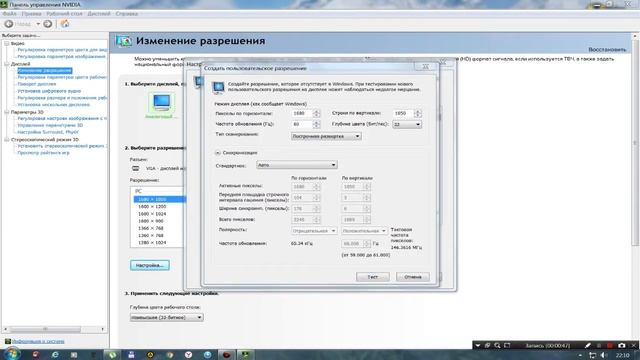Select Просмотр рейтинга игр tree item
Screen dimensions: 640x360
(x=43, y=153)
